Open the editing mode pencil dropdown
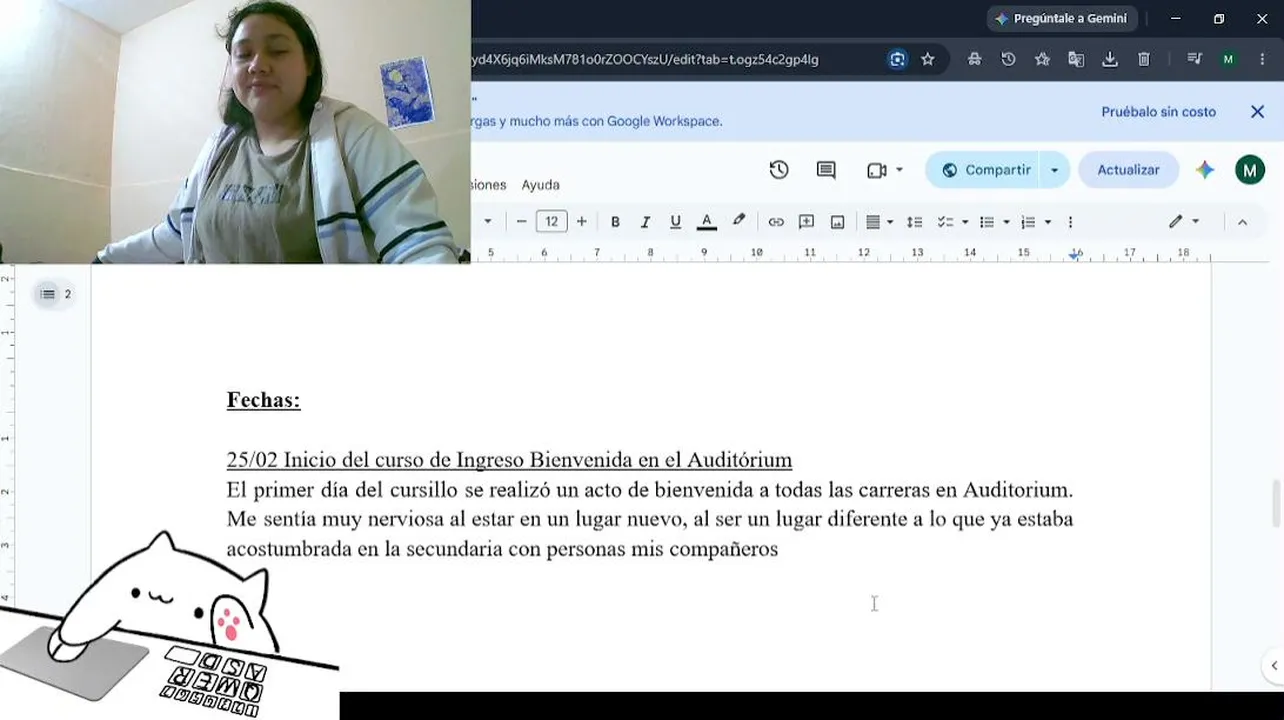 (x=1184, y=222)
